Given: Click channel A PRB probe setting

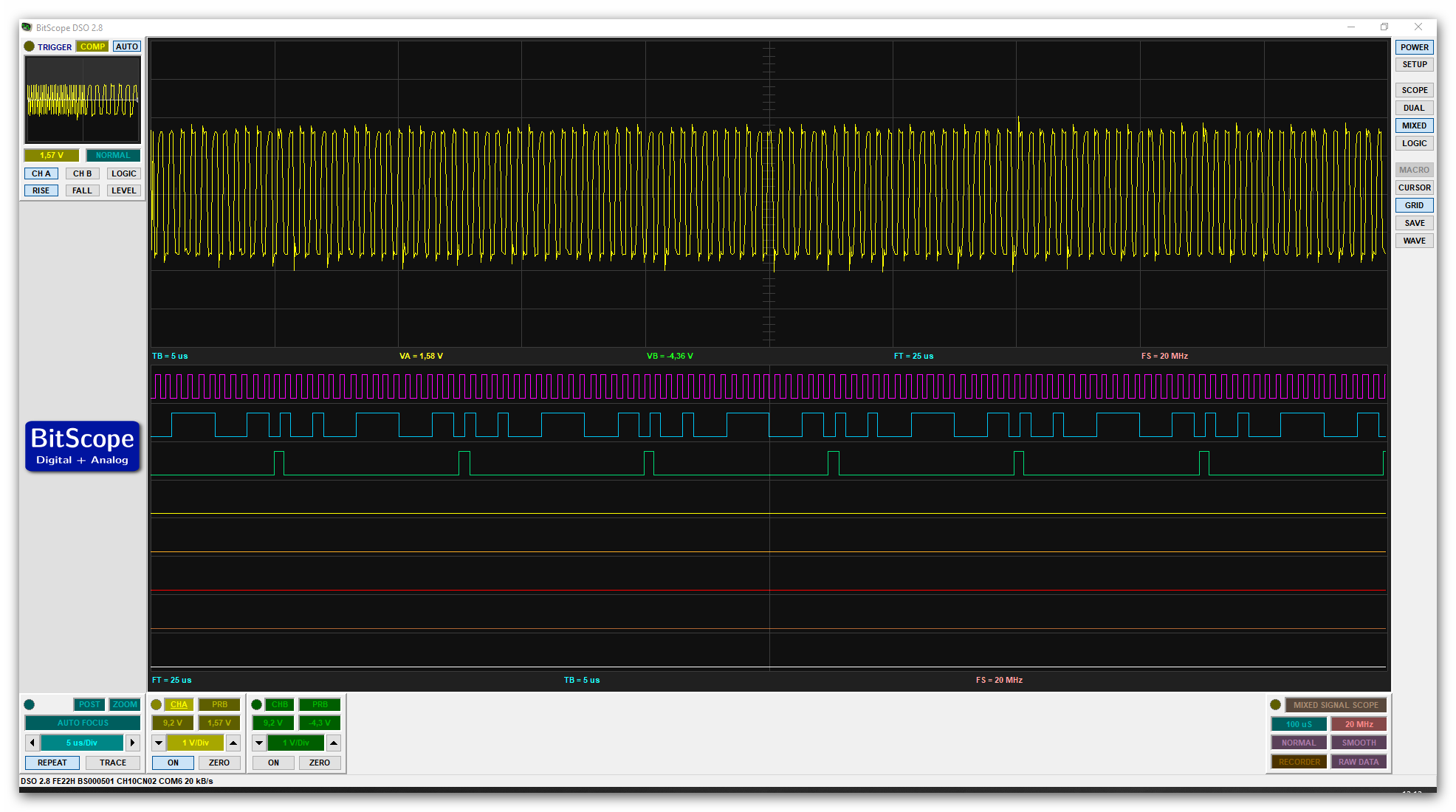Looking at the screenshot, I should coord(220,704).
